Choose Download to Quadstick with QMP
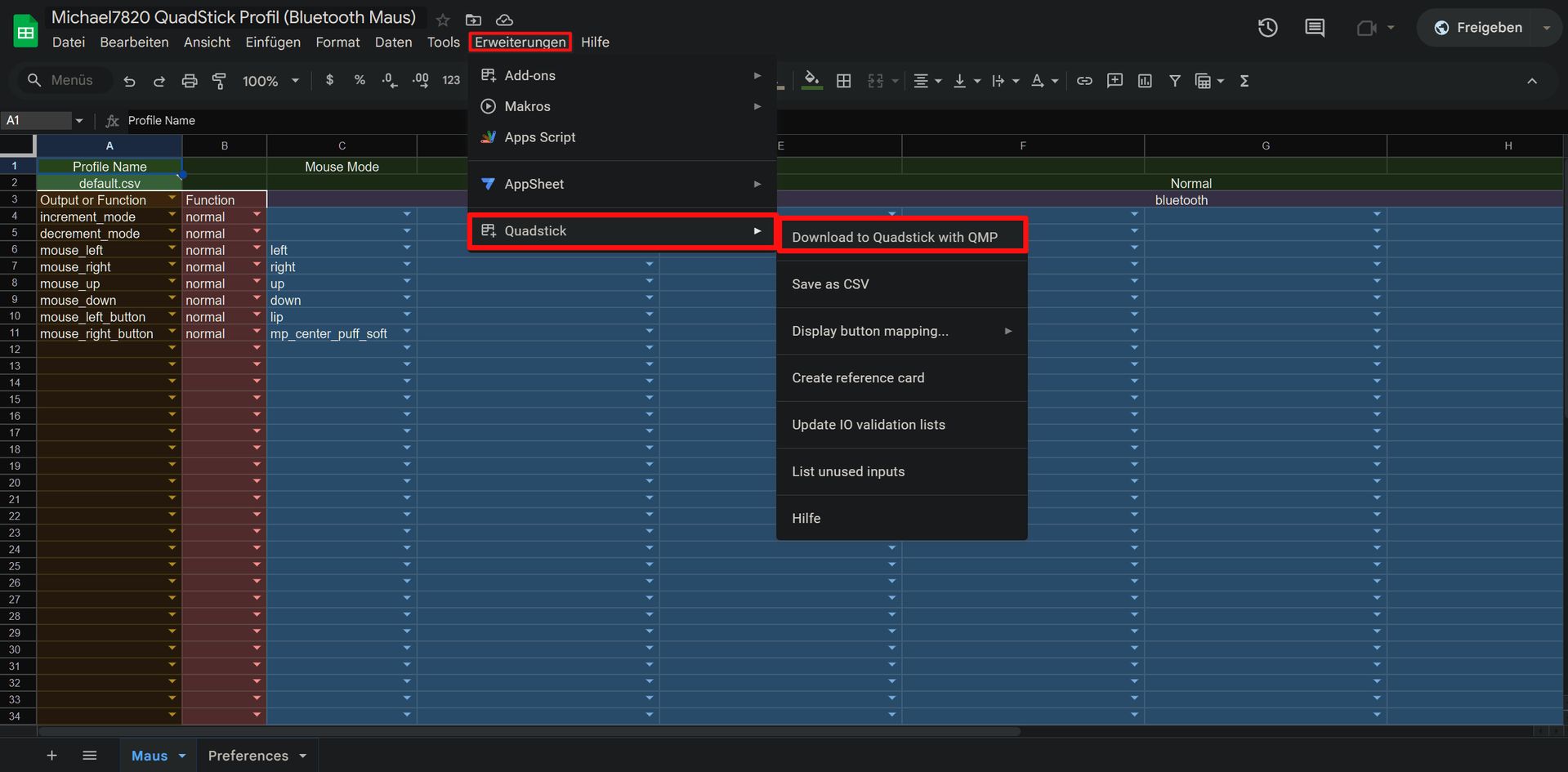The image size is (1568, 772). [895, 237]
